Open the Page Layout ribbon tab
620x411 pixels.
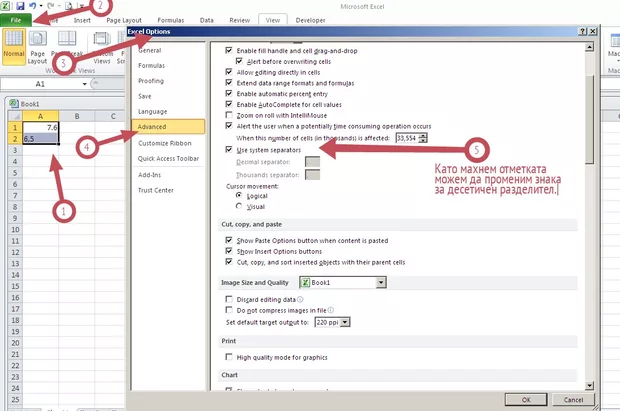coord(124,20)
